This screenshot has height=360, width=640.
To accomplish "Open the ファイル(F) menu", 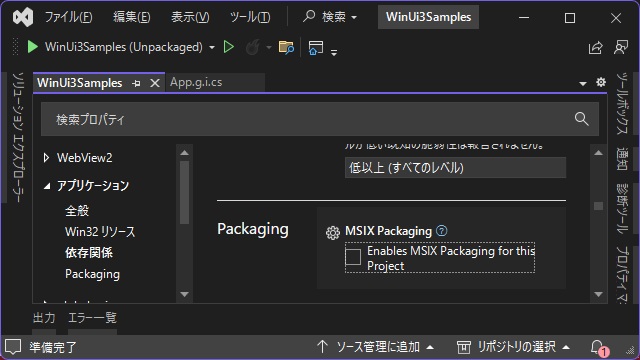I will click(x=68, y=17).
